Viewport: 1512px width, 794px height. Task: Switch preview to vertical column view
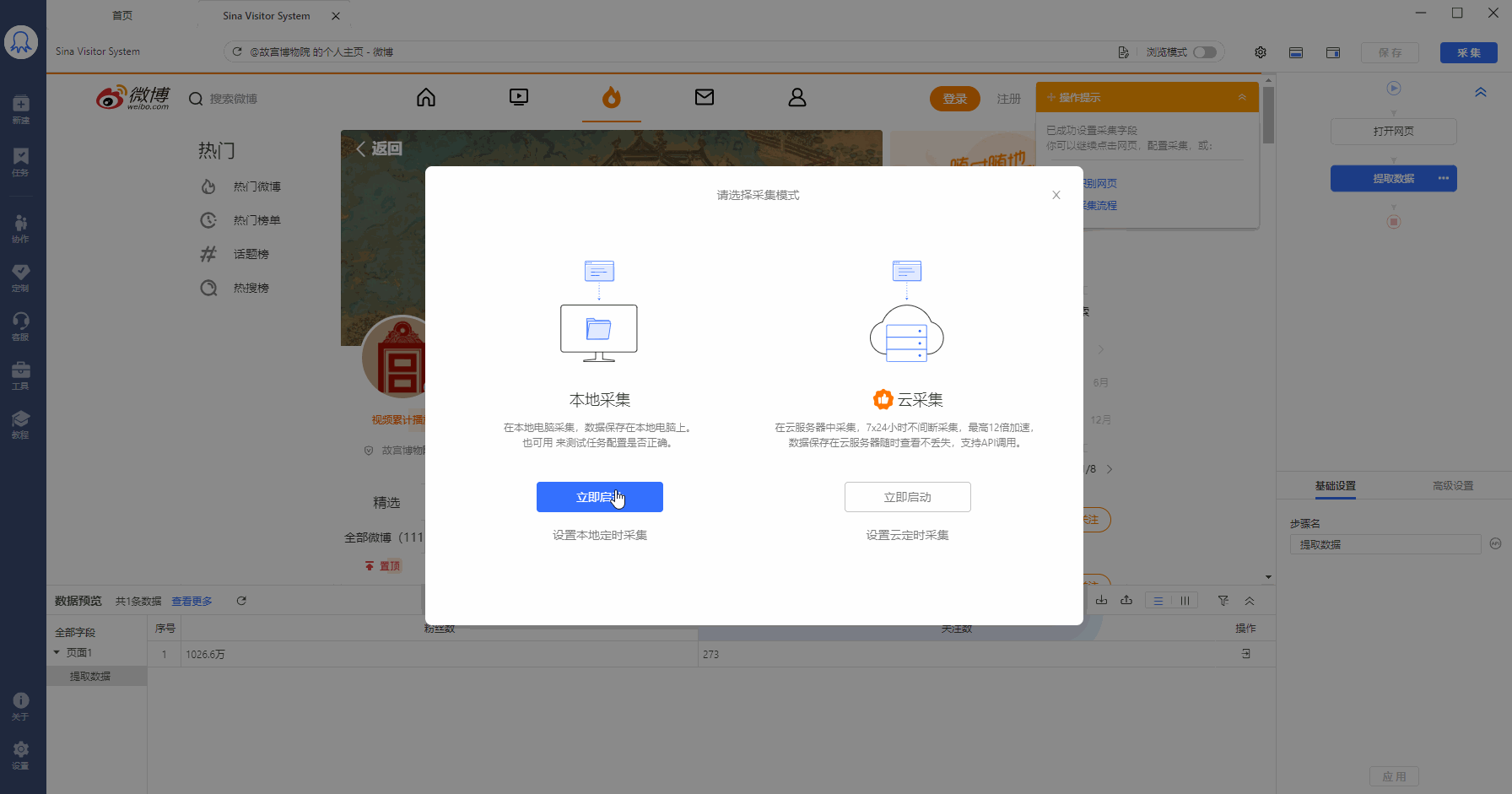coord(1185,601)
